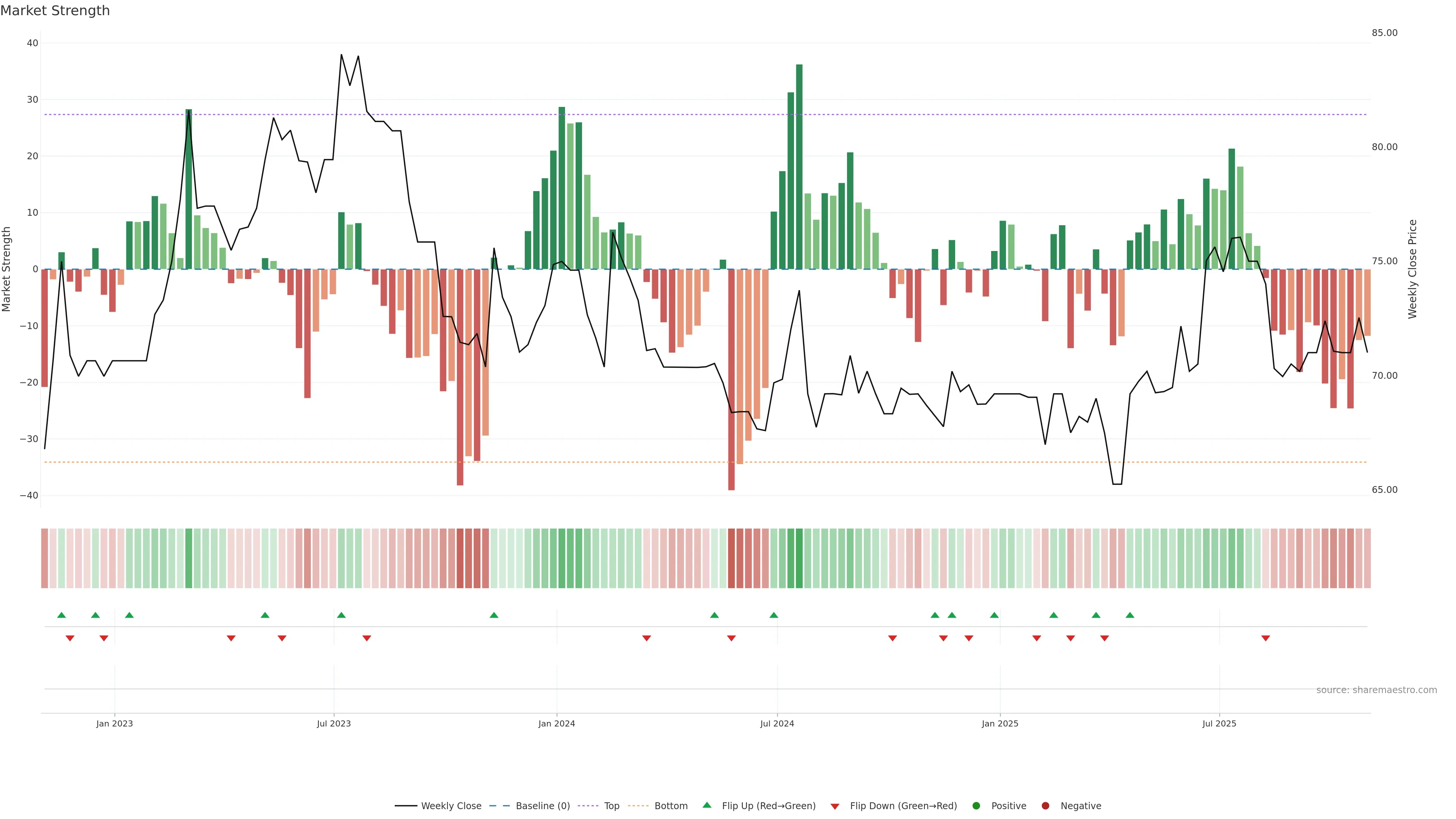Click the darkest green heatmap strip cell

pyautogui.click(x=799, y=559)
